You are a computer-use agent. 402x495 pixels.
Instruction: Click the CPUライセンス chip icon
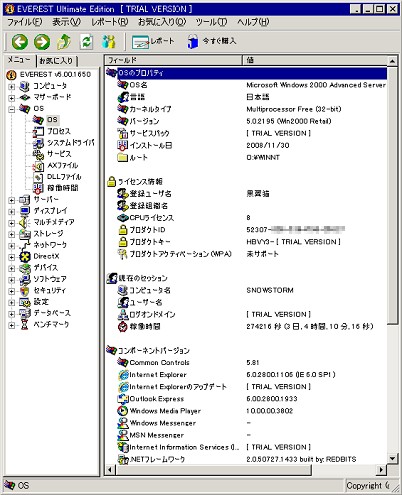click(x=123, y=218)
